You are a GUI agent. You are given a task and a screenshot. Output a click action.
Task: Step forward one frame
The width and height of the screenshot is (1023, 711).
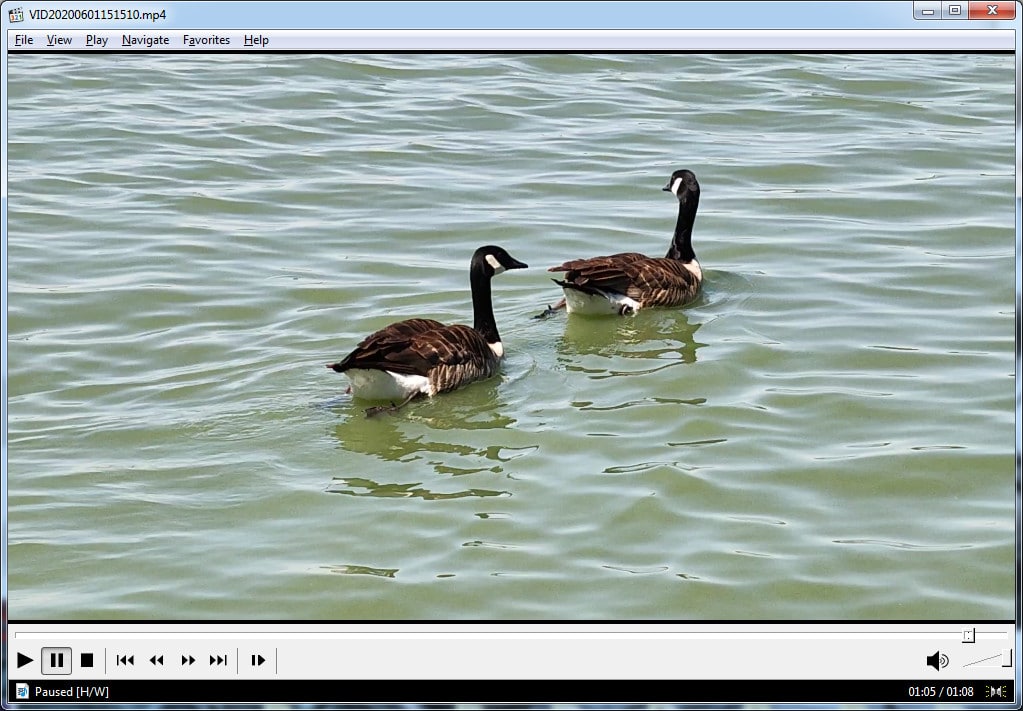click(258, 660)
